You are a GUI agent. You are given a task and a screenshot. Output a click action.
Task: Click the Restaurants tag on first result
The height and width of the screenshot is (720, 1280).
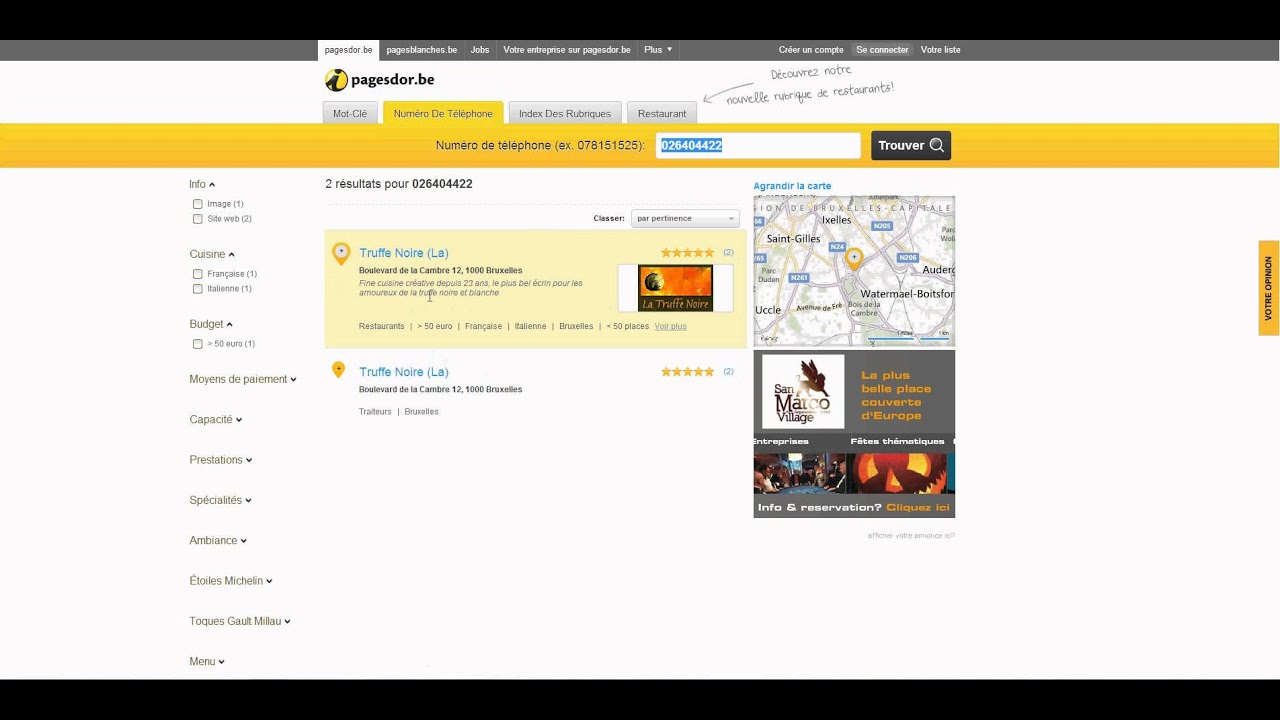pos(382,326)
